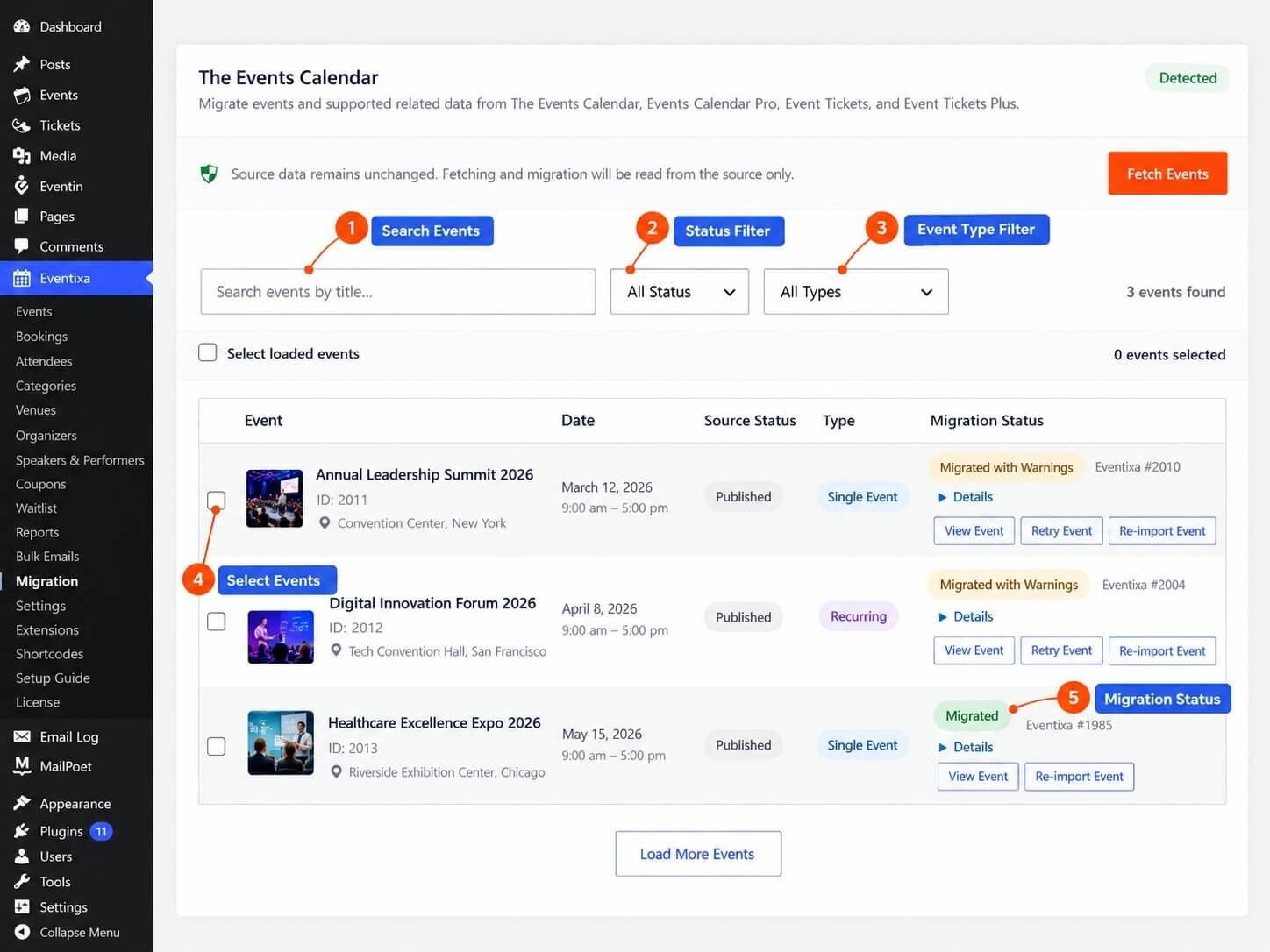This screenshot has width=1270, height=952.
Task: Click the Tickets icon in sidebar
Action: 22,125
